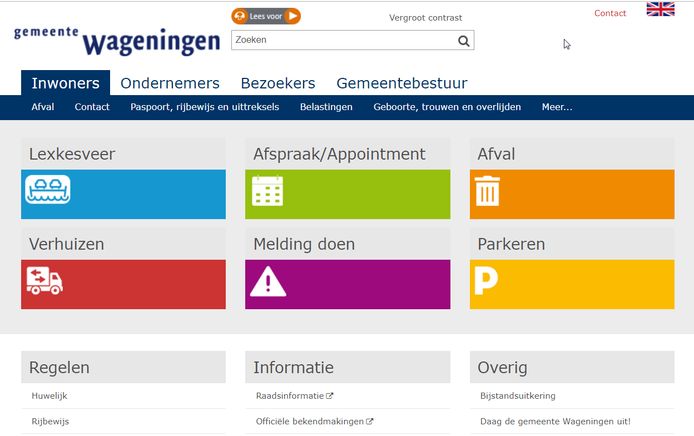The image size is (694, 436).
Task: Select the Verhuizen moving truck icon
Action: tap(45, 281)
